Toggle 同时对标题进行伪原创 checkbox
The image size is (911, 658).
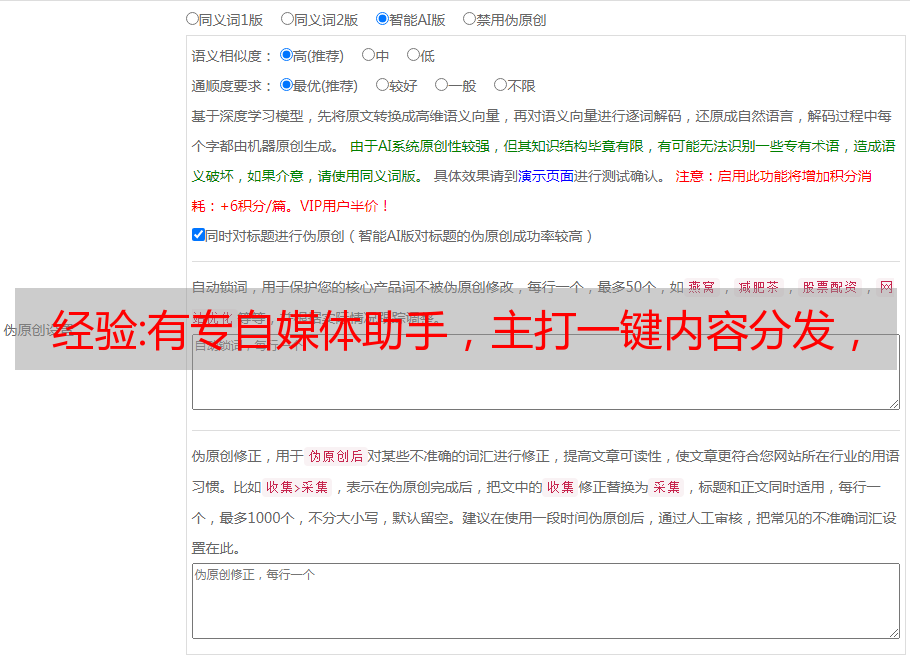tap(198, 235)
